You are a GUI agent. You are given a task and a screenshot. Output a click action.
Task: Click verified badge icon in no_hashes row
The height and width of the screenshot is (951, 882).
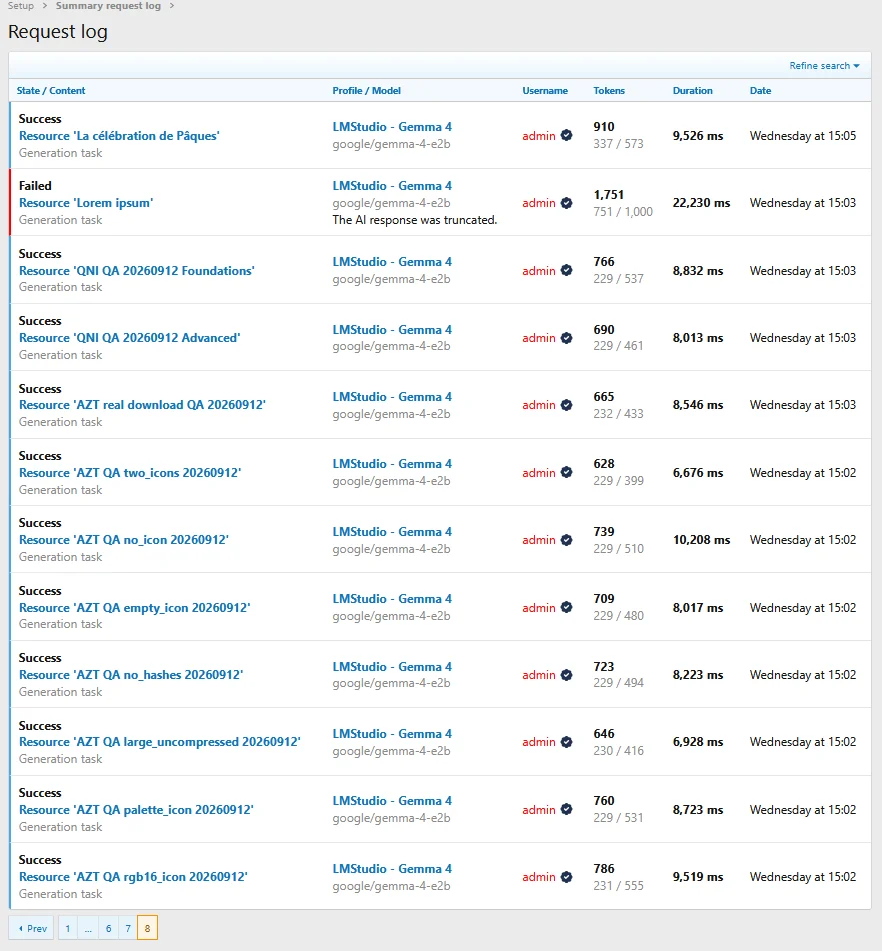(566, 674)
